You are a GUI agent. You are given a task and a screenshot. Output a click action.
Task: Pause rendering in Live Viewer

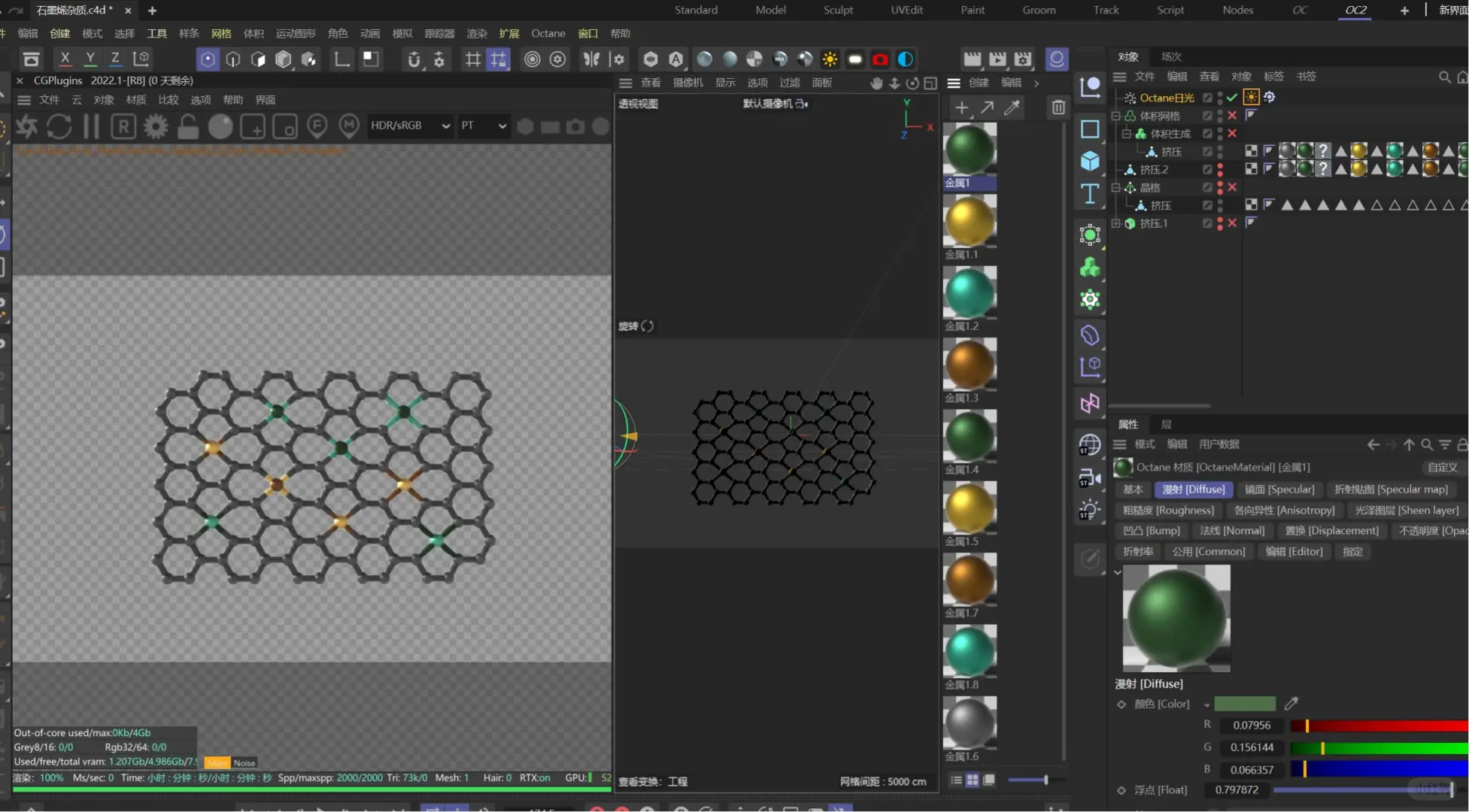(x=91, y=126)
